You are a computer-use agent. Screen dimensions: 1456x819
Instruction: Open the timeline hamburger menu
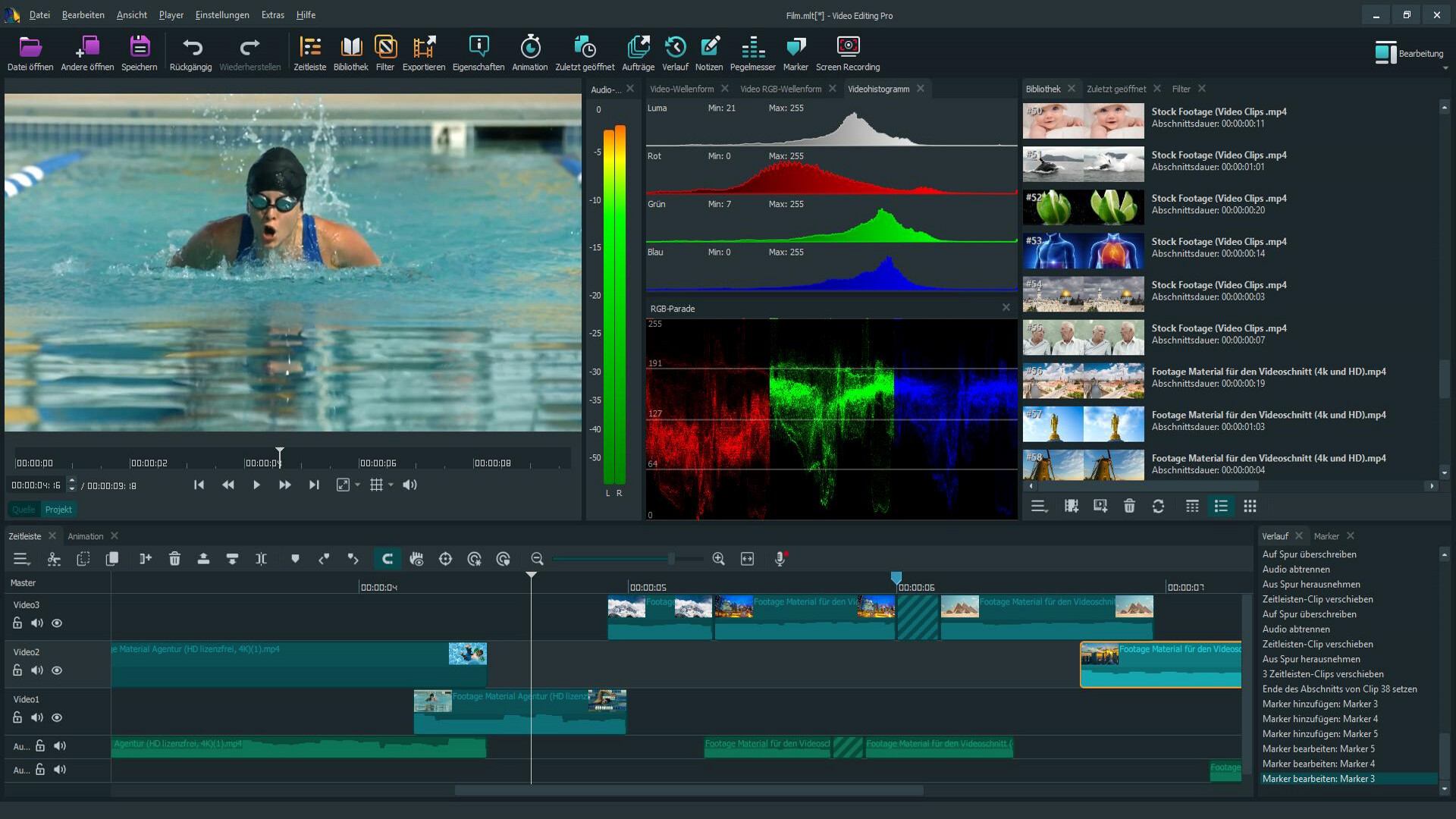(21, 559)
